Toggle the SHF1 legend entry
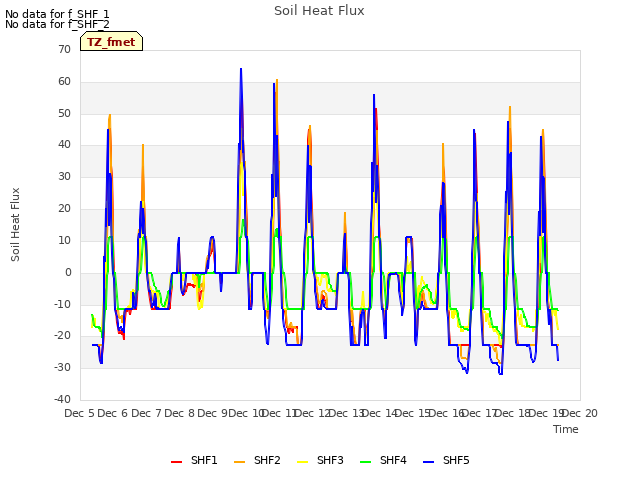 coord(194,461)
